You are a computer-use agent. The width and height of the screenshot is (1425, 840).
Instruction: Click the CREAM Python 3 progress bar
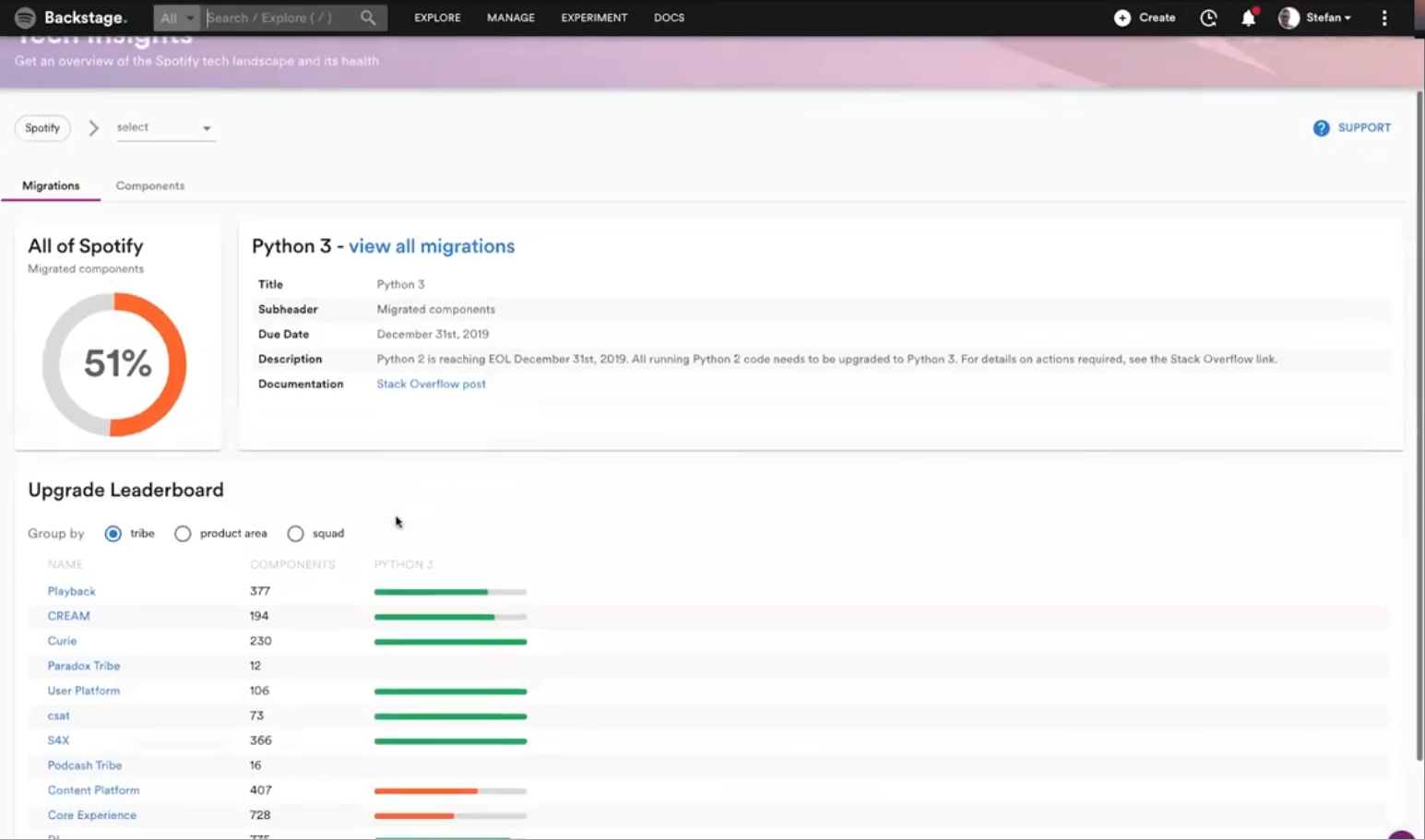pyautogui.click(x=450, y=617)
